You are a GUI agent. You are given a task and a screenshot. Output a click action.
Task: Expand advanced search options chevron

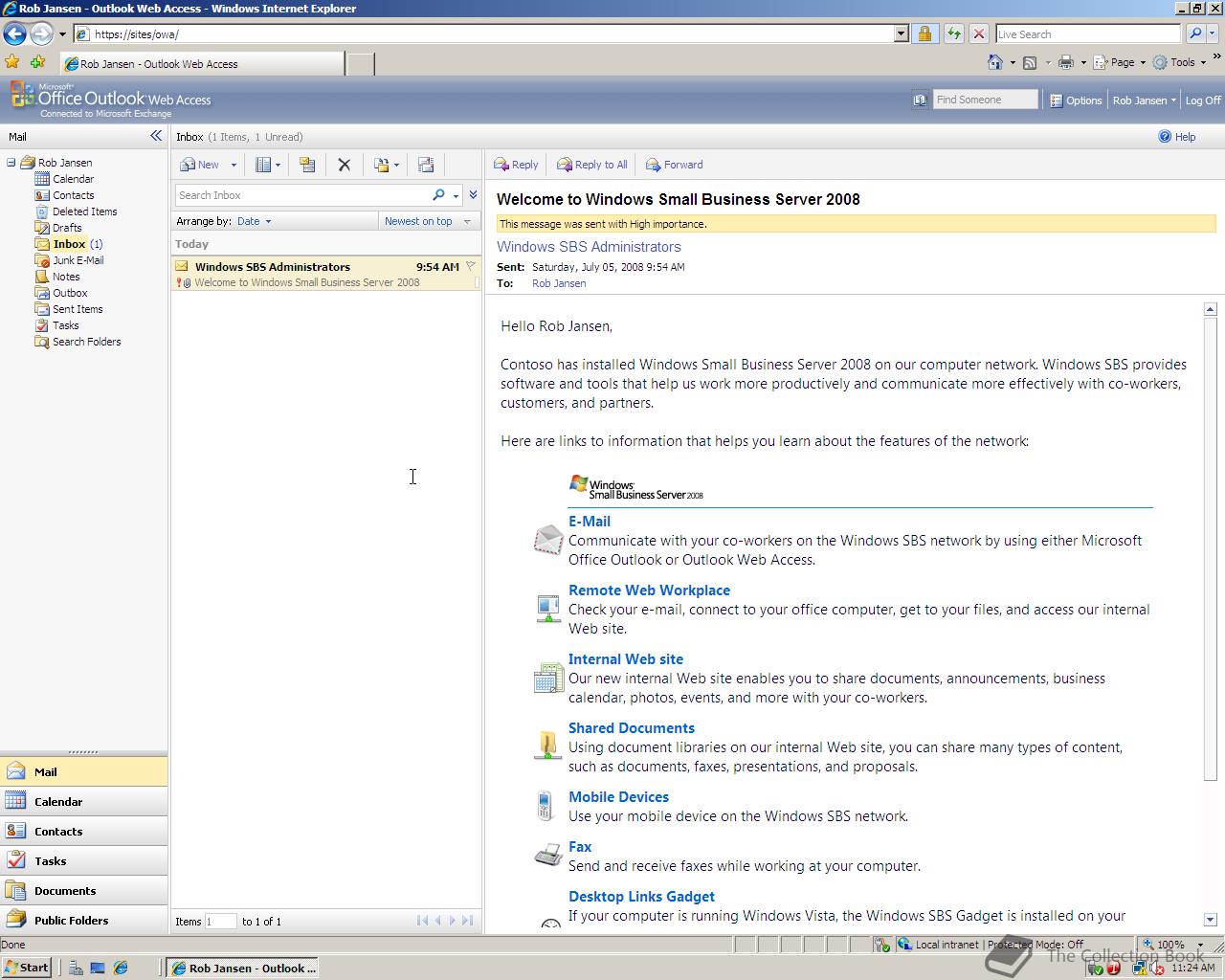pyautogui.click(x=473, y=195)
